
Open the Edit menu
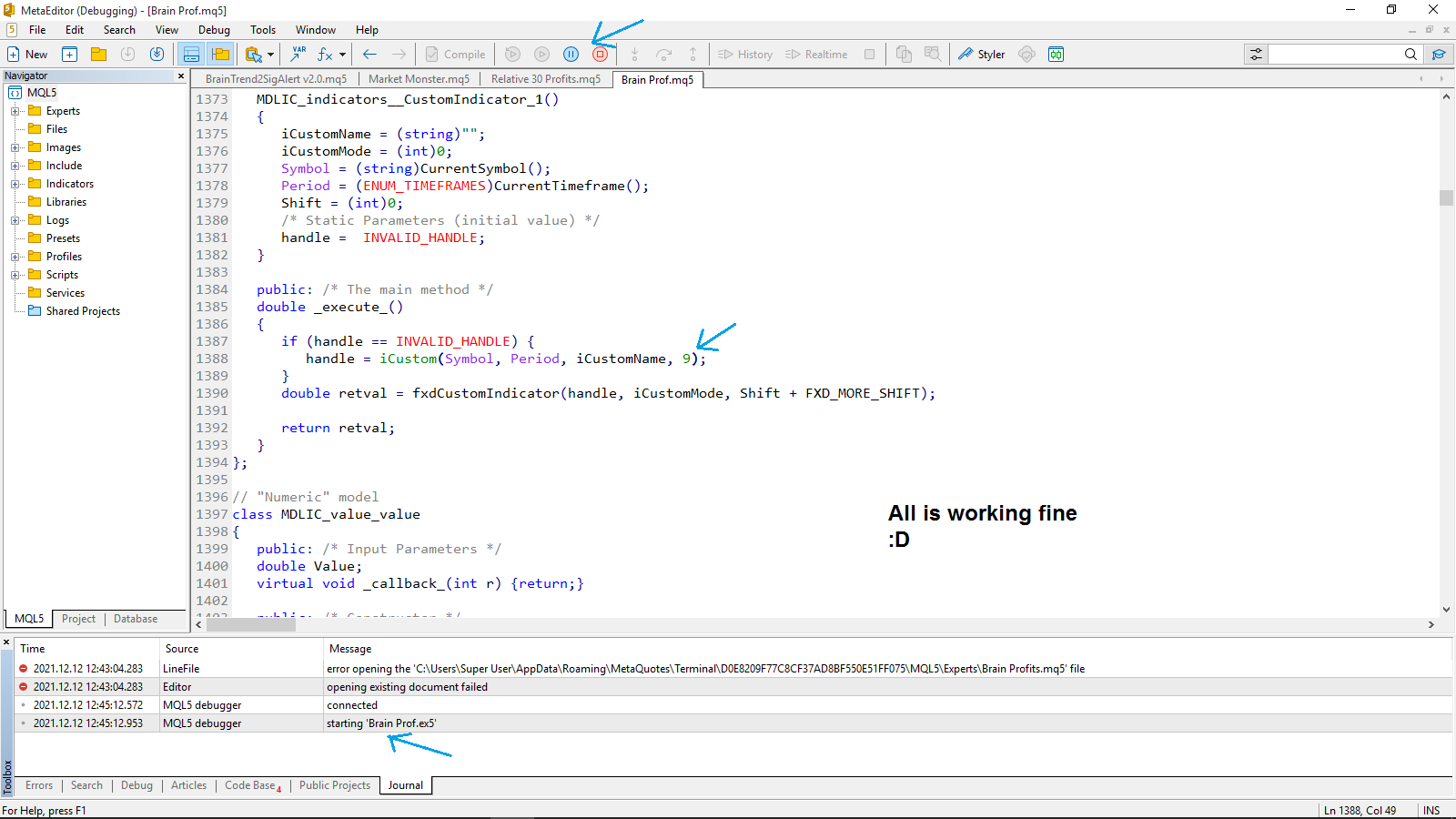(x=75, y=30)
